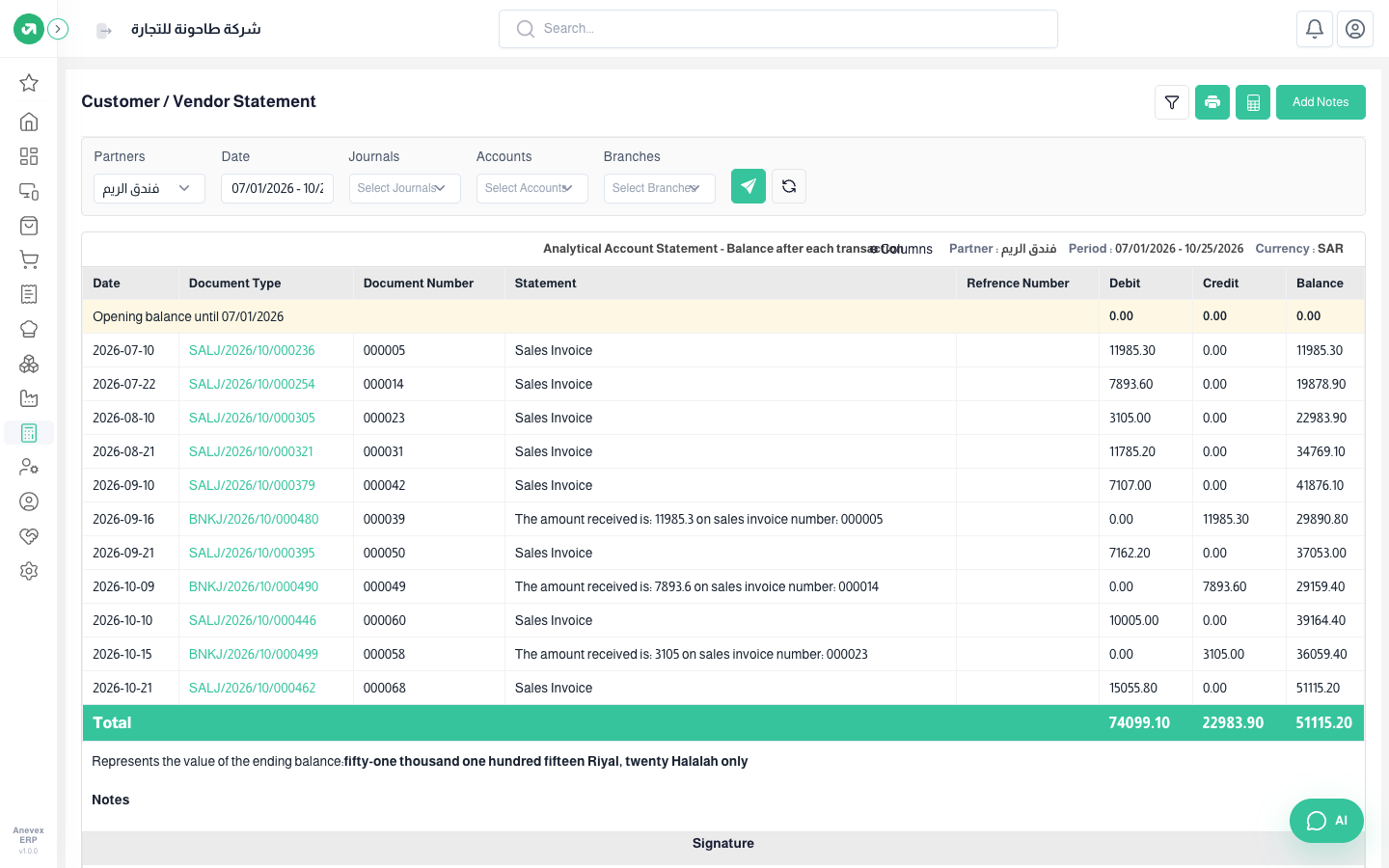Open the Select Journals dropdown
The image size is (1389, 868).
point(405,188)
